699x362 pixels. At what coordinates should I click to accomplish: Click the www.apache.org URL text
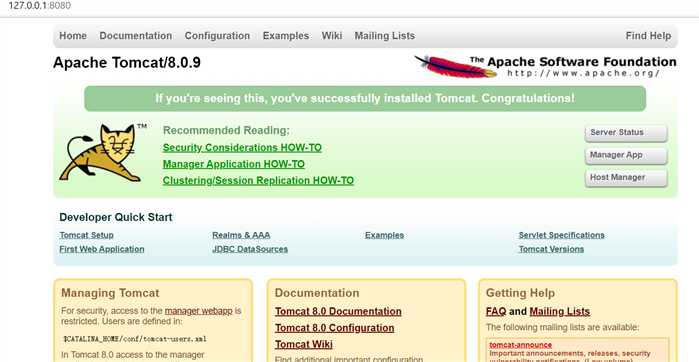point(584,73)
